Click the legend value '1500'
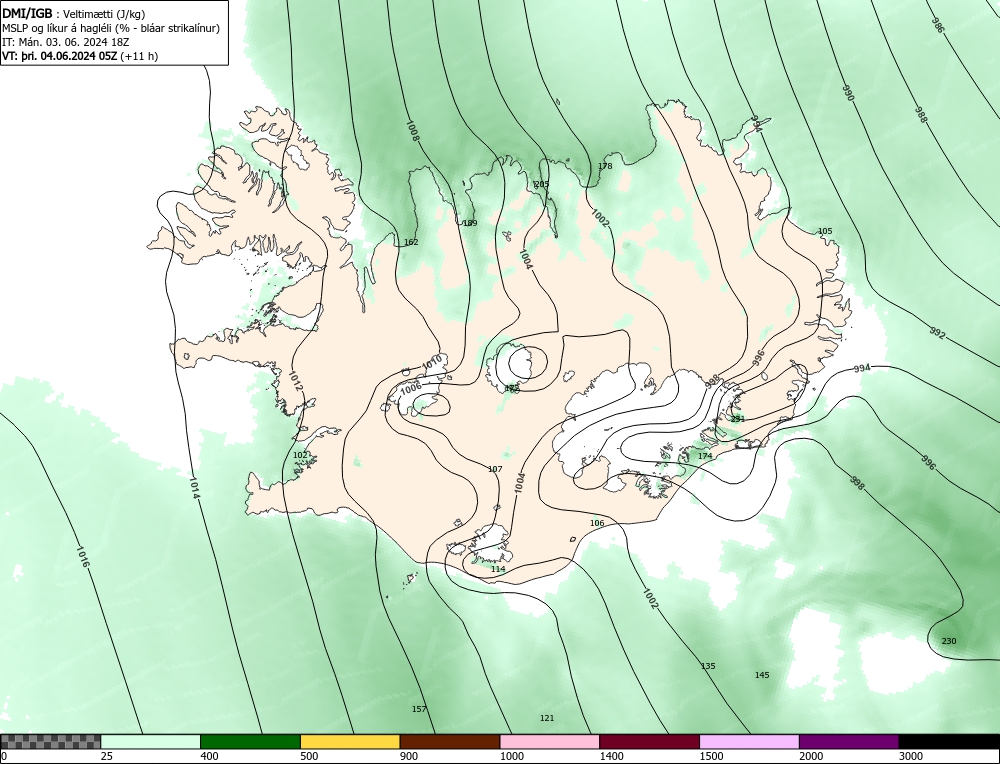This screenshot has height=764, width=1000. pos(712,756)
